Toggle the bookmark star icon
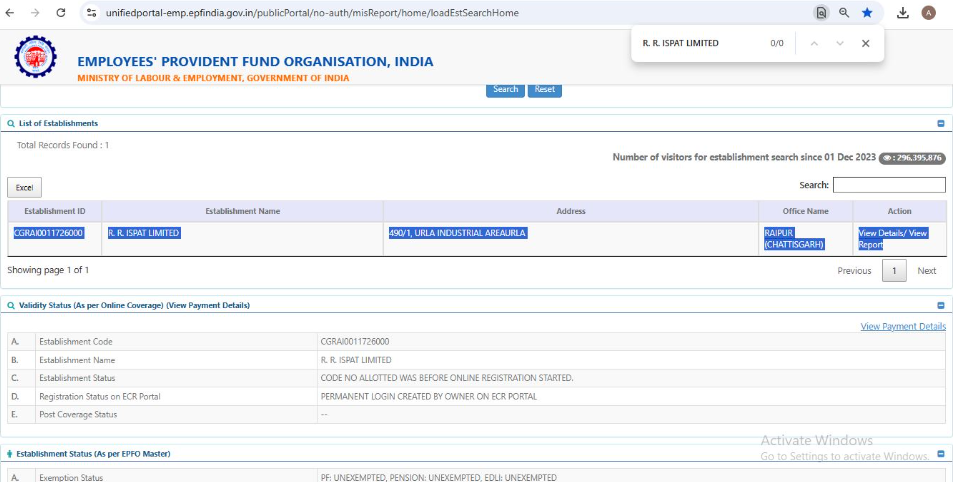The image size is (953, 482). click(x=867, y=12)
